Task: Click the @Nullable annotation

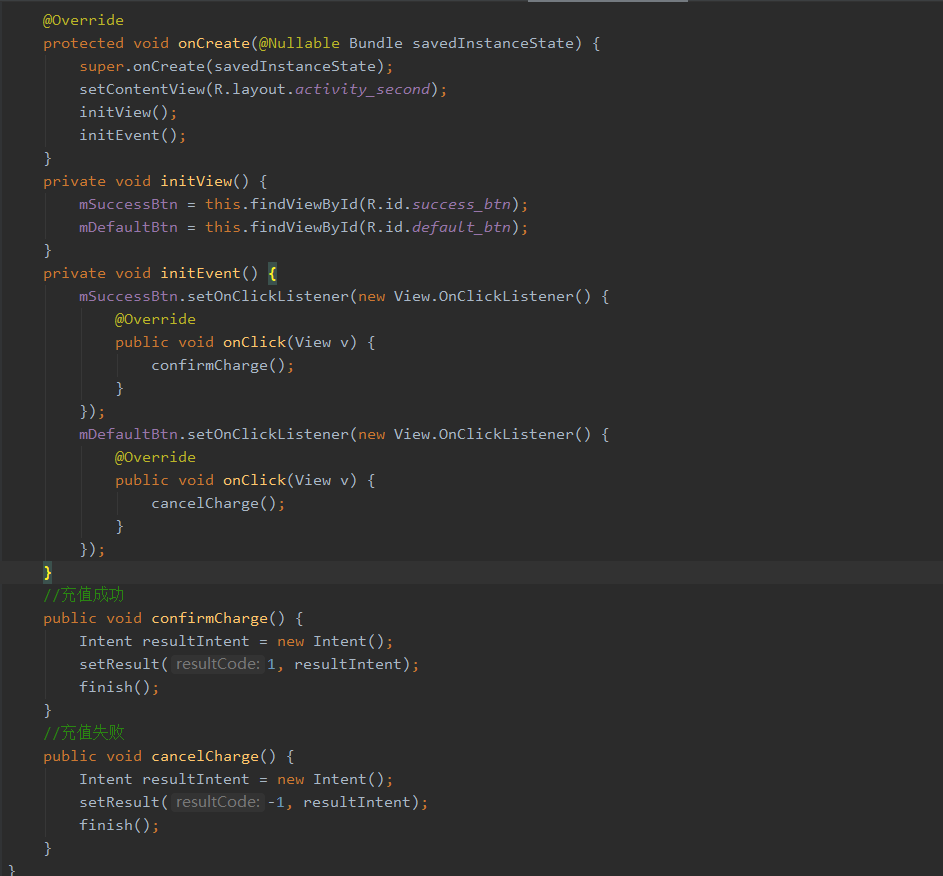Action: pos(299,43)
